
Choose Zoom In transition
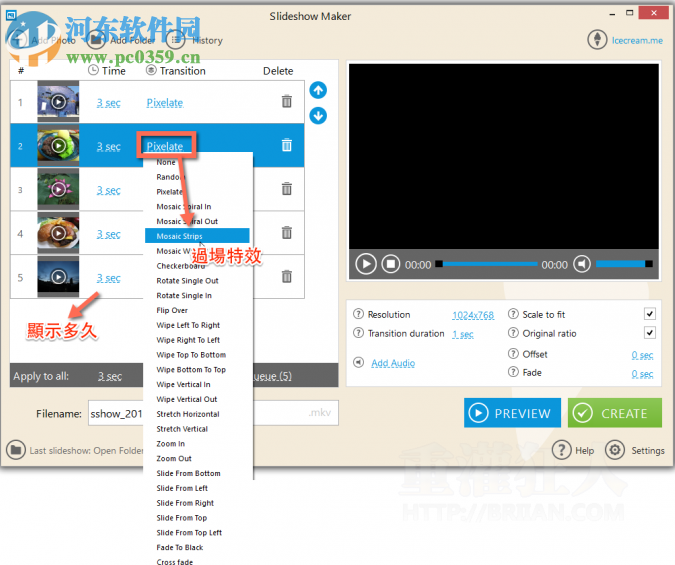[x=170, y=444]
